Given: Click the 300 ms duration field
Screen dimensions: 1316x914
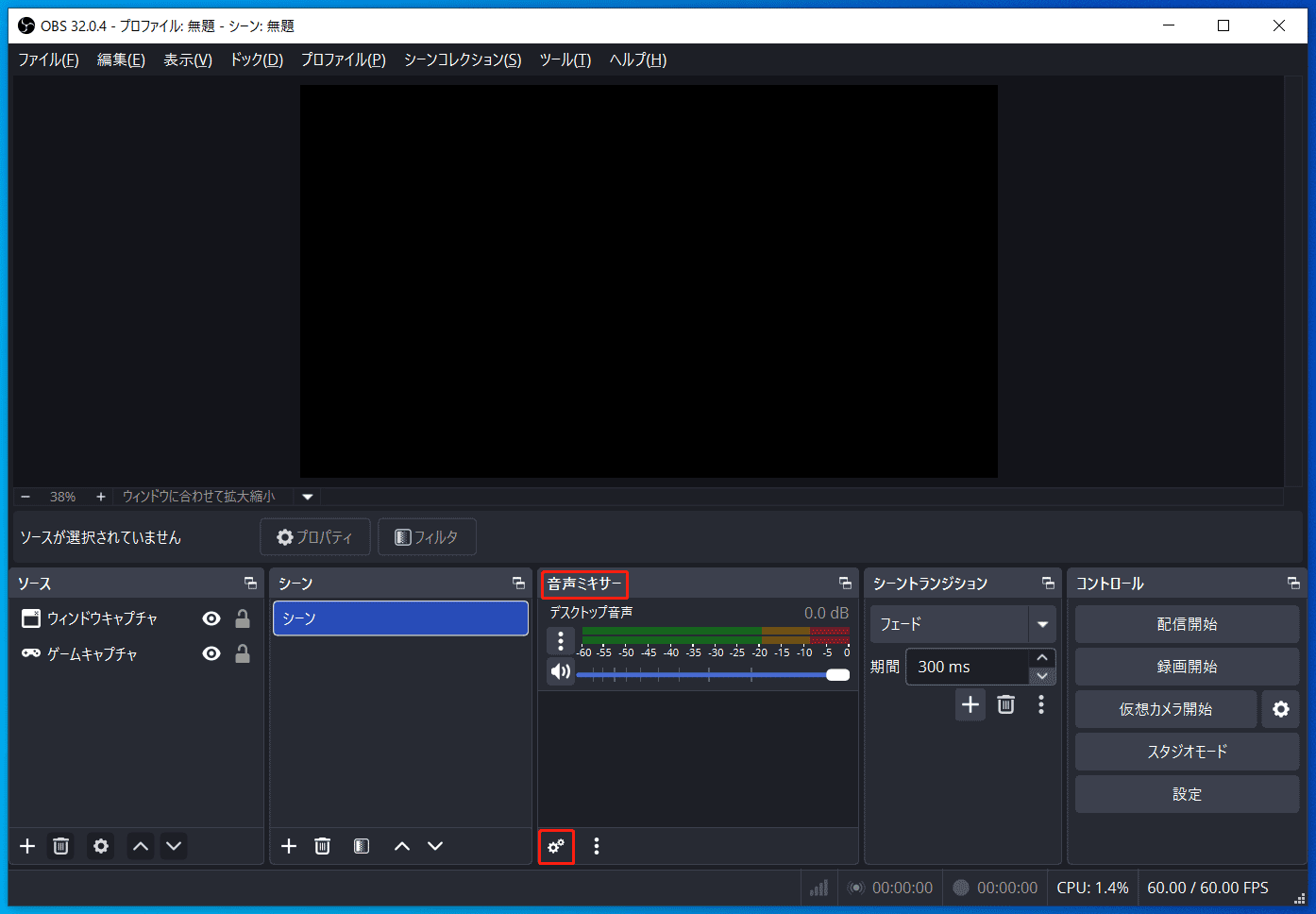Looking at the screenshot, I should click(x=967, y=667).
